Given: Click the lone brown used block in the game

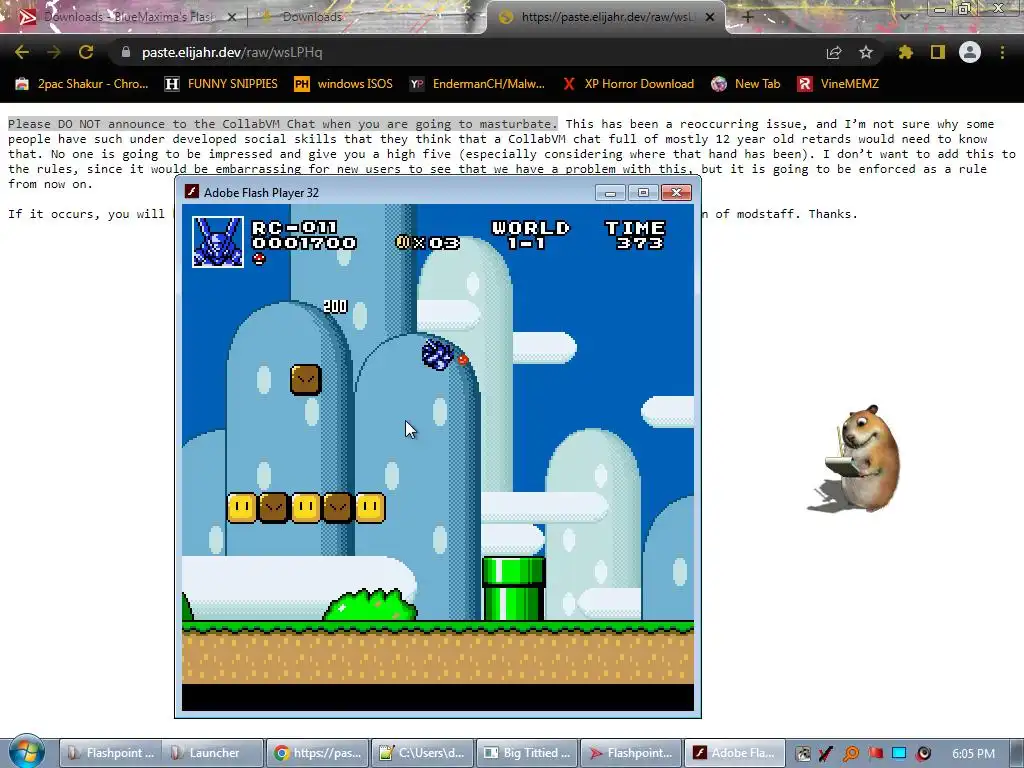Looking at the screenshot, I should coord(306,379).
